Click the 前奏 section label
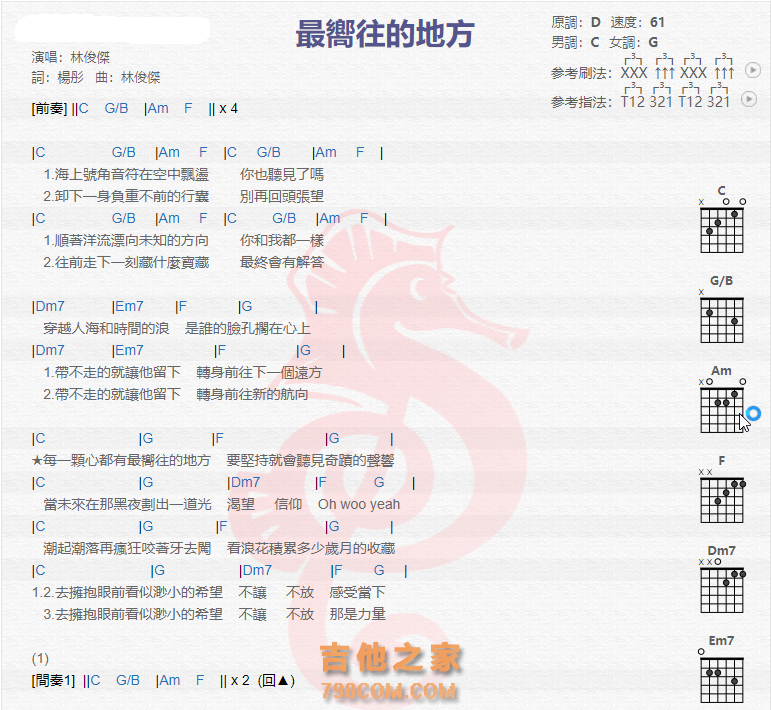The height and width of the screenshot is (710, 772). coord(49,108)
